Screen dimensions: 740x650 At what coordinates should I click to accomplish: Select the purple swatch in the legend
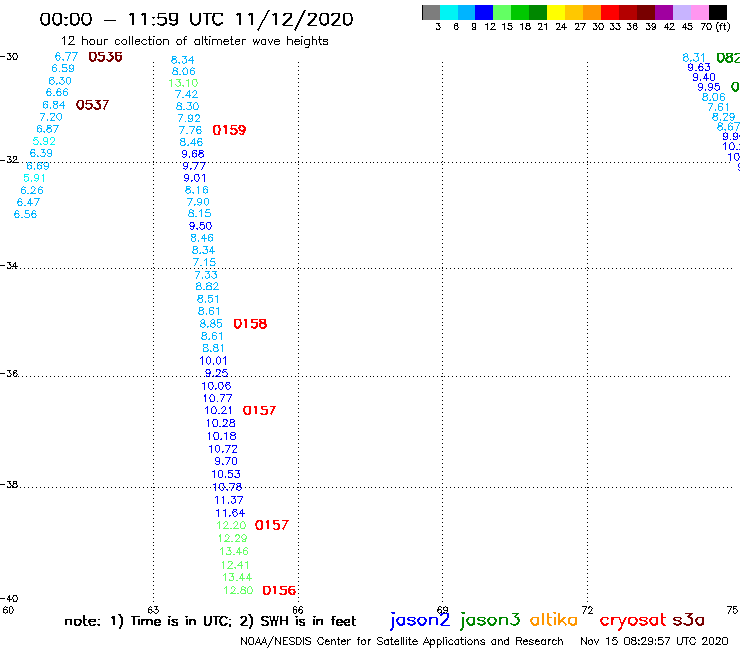click(x=664, y=12)
